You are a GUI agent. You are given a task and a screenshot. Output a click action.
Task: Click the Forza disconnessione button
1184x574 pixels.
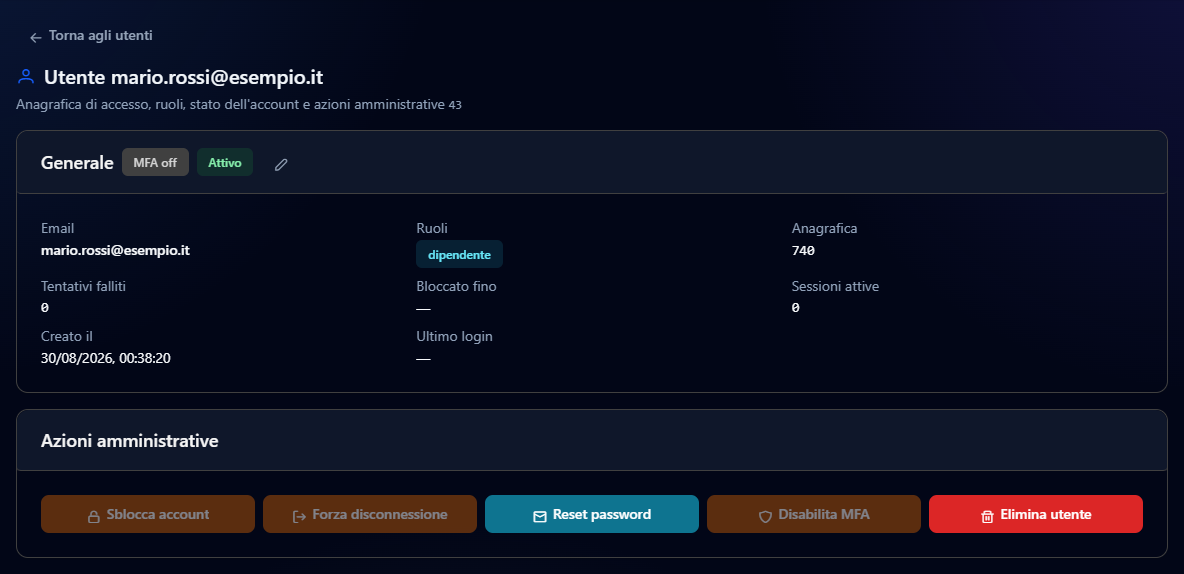pos(370,514)
